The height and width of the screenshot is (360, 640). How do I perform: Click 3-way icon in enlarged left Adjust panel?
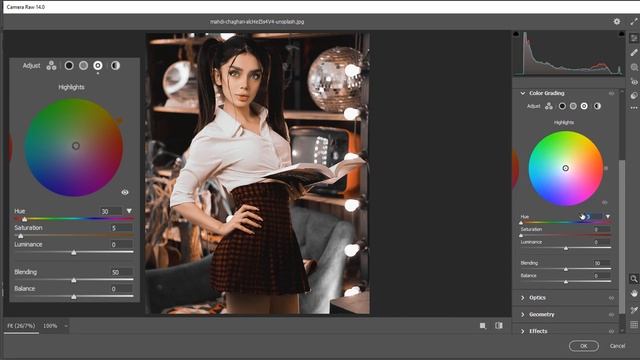[x=51, y=65]
